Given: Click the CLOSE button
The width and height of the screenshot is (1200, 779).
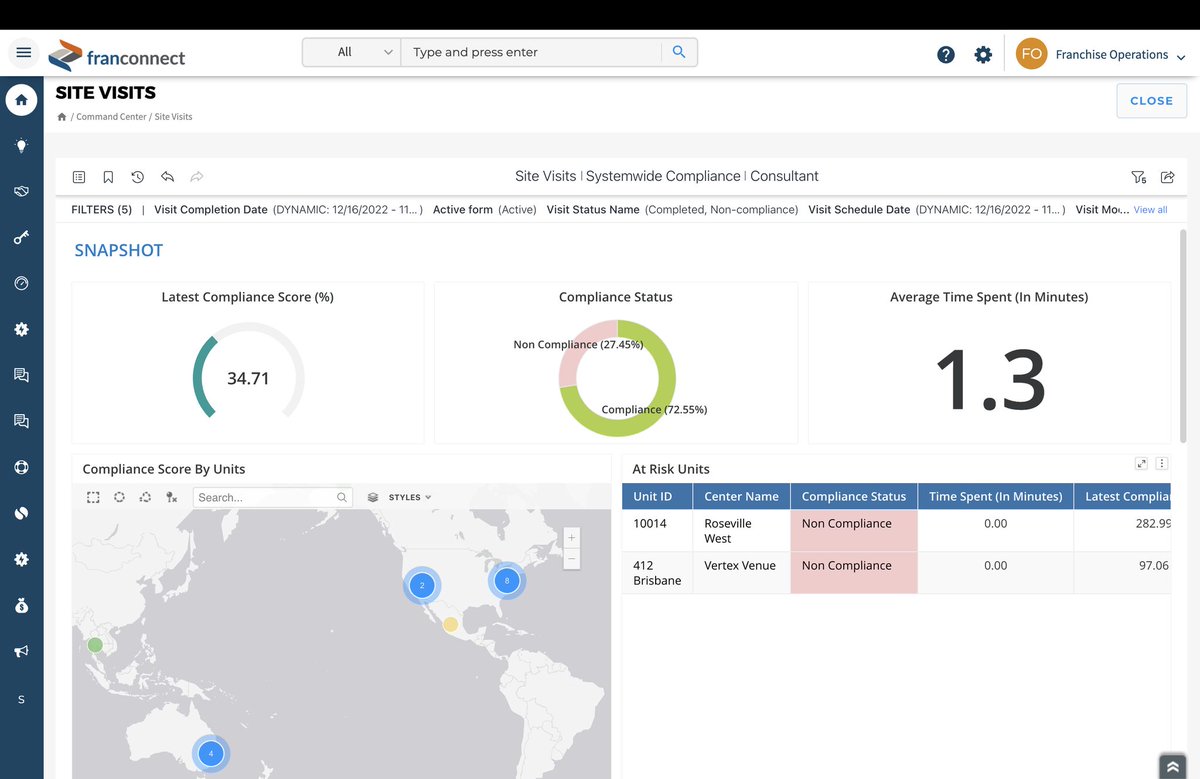Looking at the screenshot, I should [x=1151, y=101].
